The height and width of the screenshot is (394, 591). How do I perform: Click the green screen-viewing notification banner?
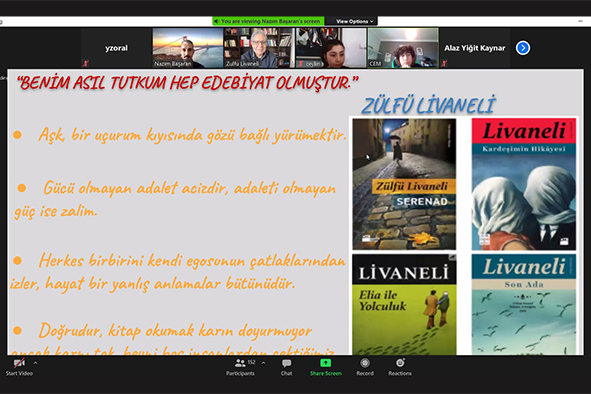(269, 21)
